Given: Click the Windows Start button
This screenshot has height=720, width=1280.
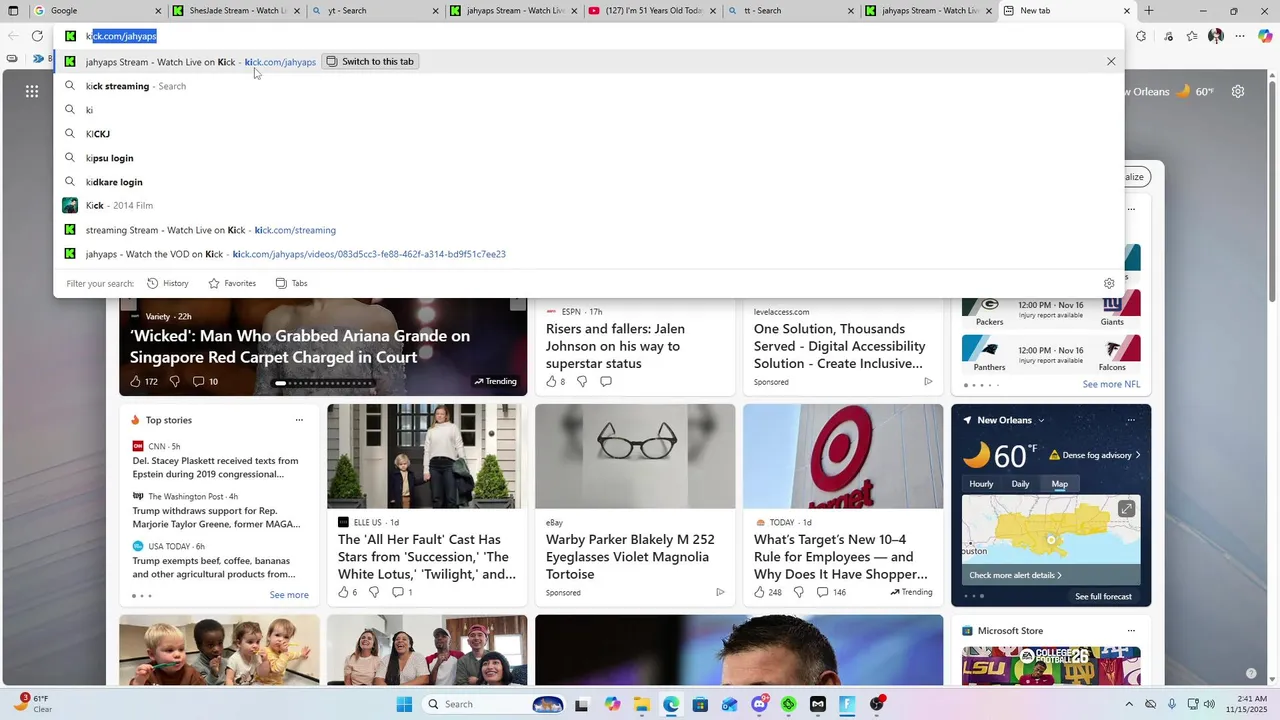Looking at the screenshot, I should [404, 704].
